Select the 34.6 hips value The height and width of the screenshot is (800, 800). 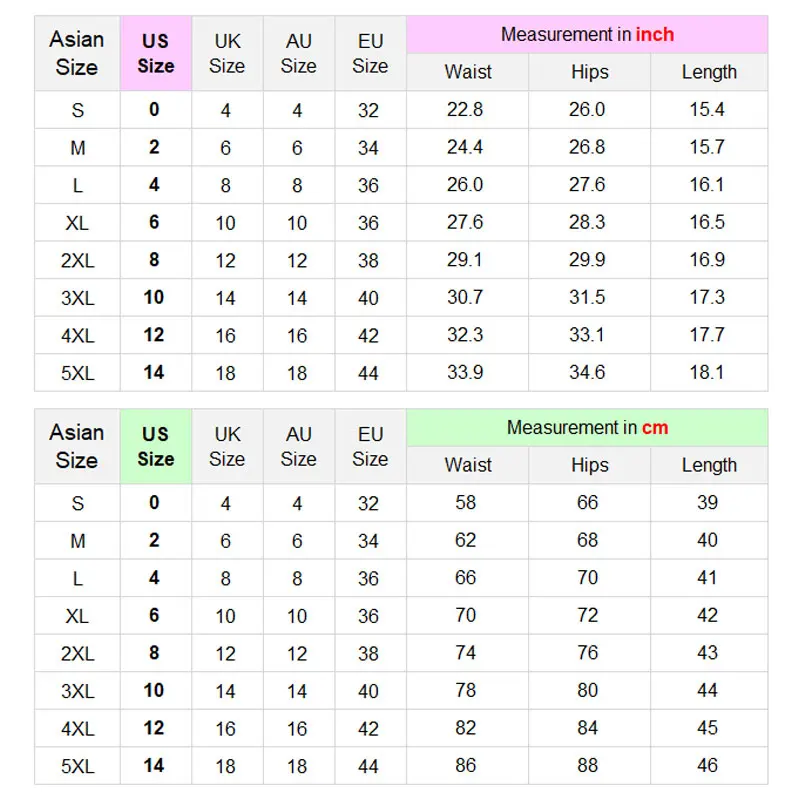click(587, 372)
